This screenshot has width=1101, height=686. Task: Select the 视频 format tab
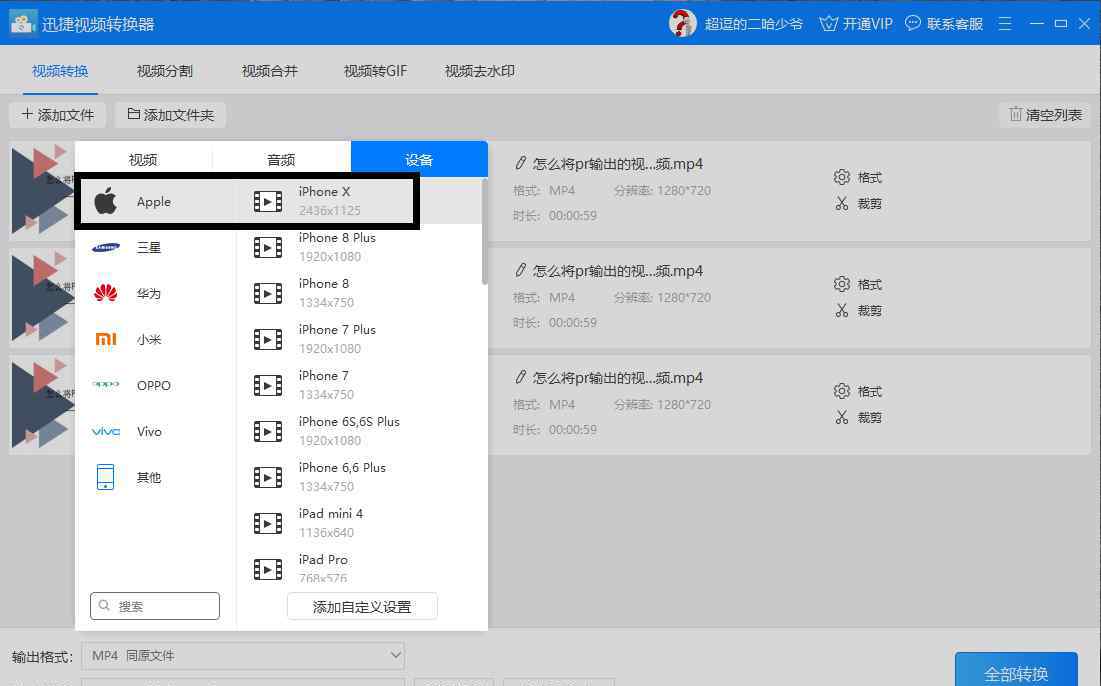click(143, 159)
